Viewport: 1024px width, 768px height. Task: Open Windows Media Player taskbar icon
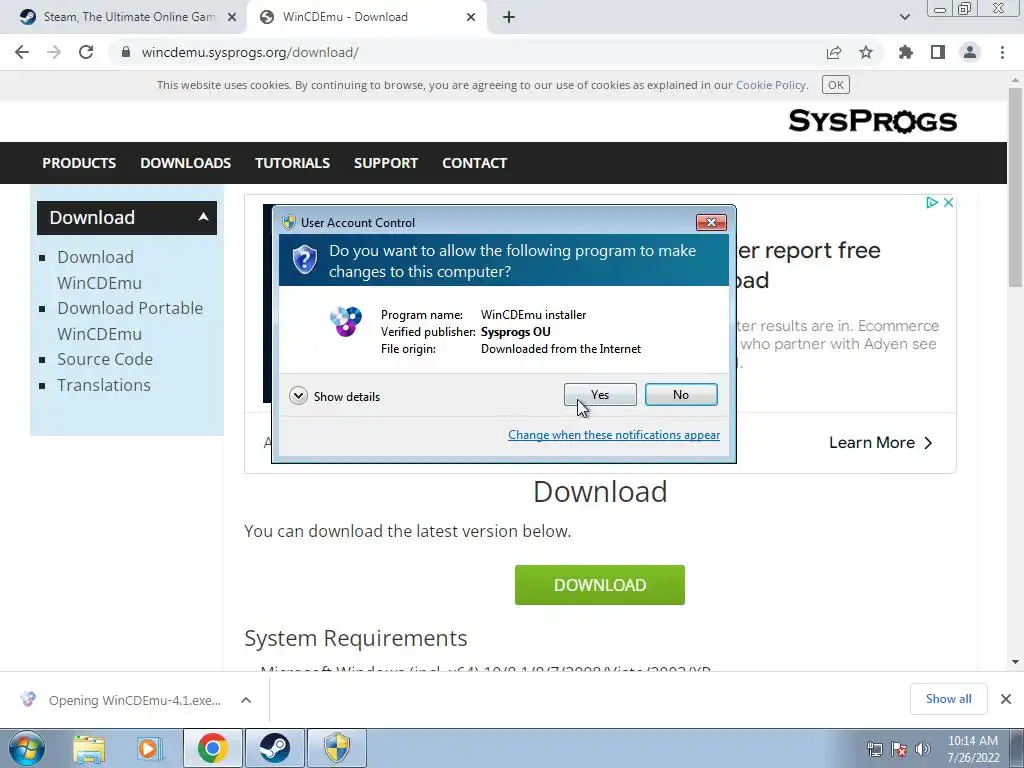coord(149,748)
